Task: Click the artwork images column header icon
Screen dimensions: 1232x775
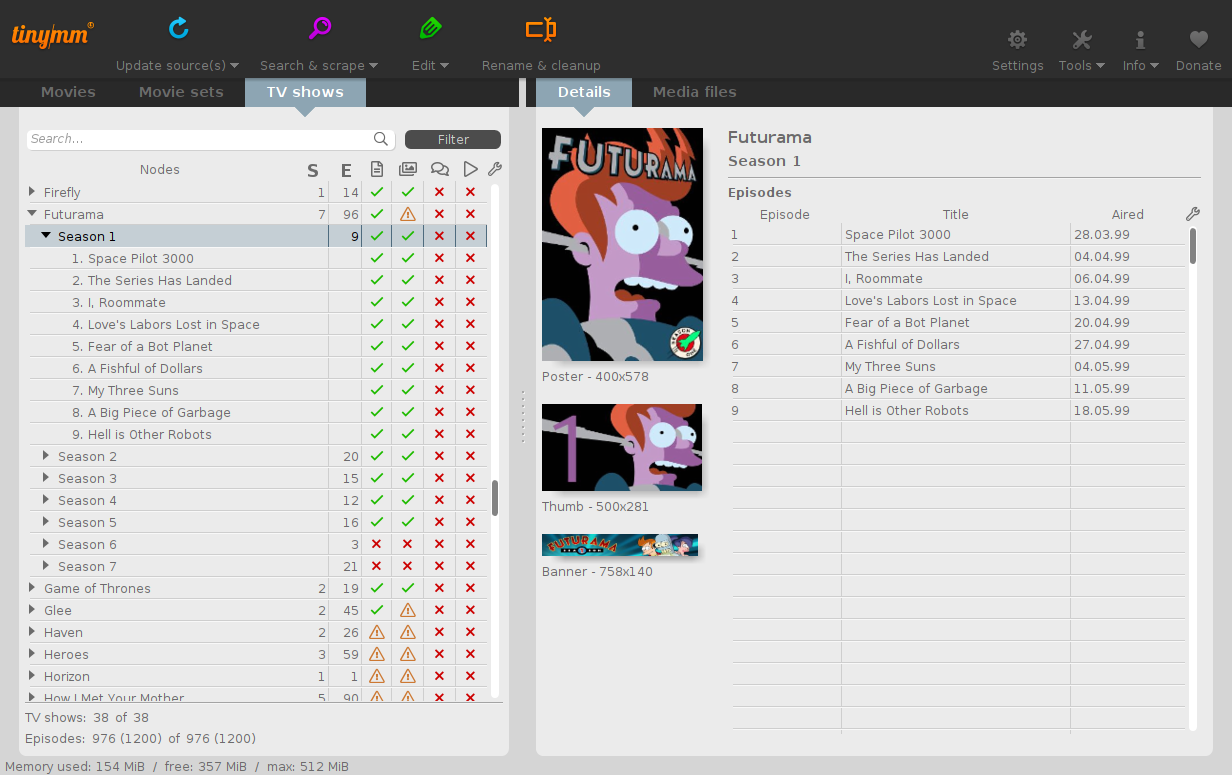Action: click(408, 169)
